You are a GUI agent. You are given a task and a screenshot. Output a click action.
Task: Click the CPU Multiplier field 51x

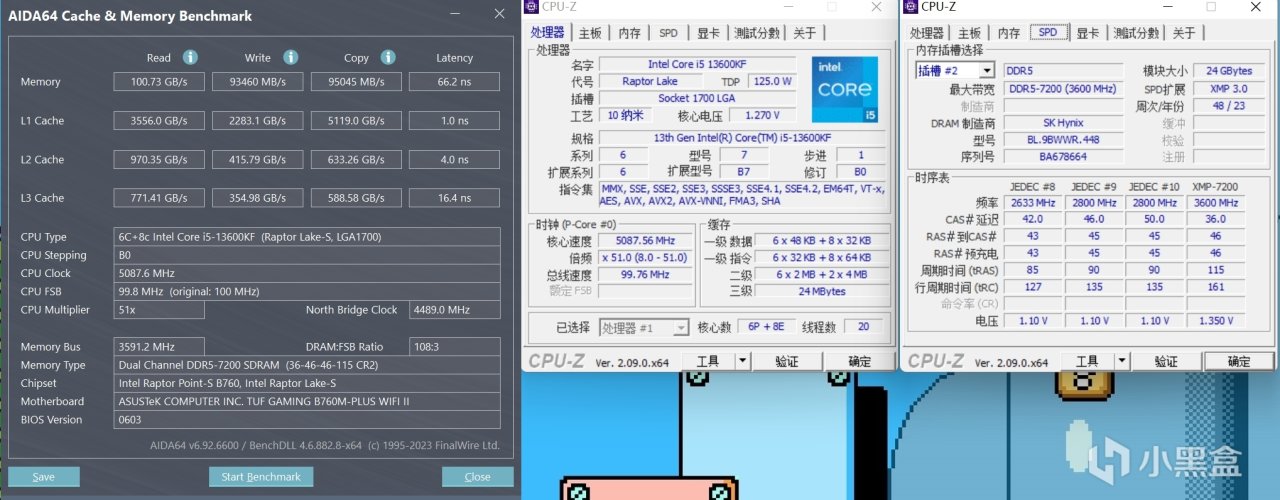click(x=159, y=310)
